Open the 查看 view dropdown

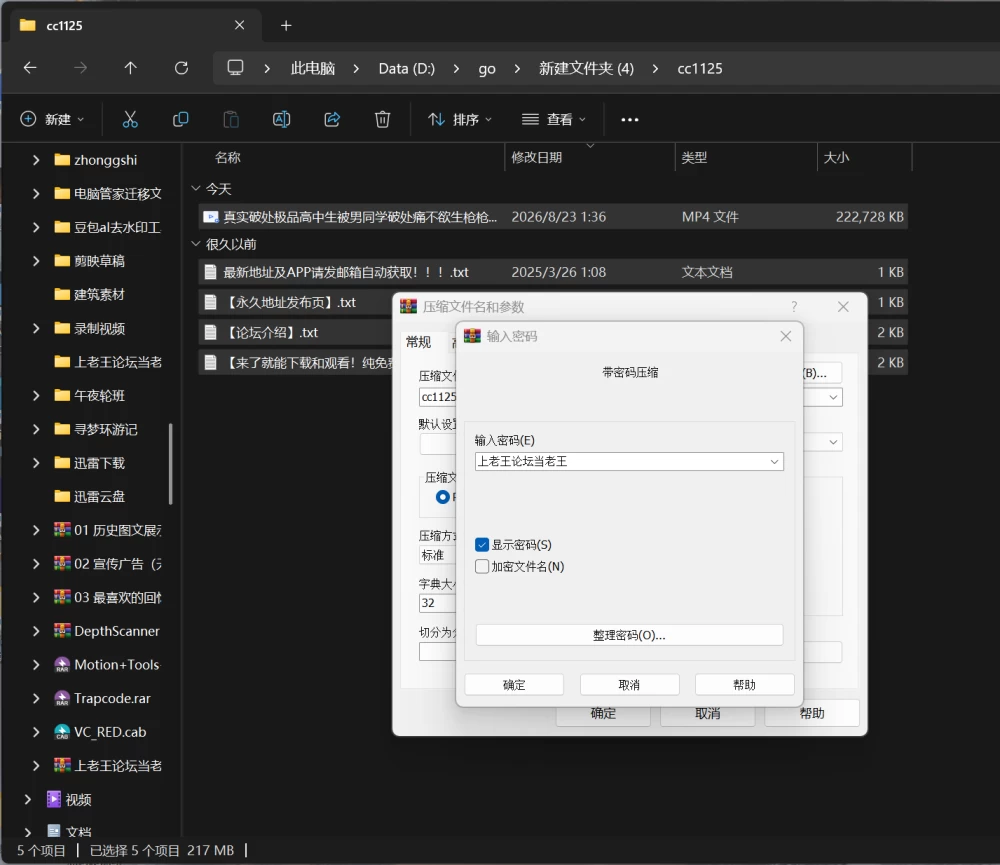(554, 119)
